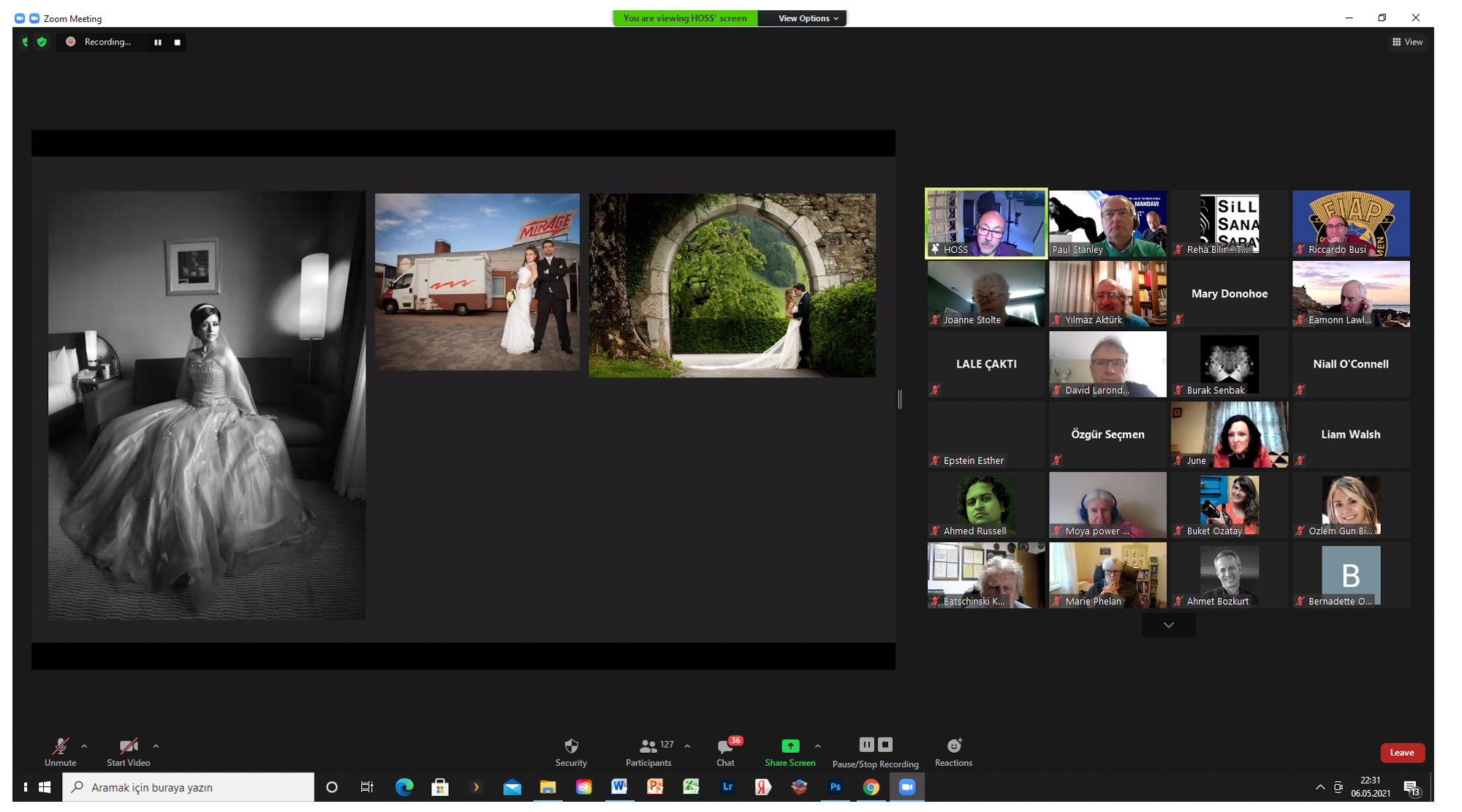Show more participants with down chevron
This screenshot has height=812, width=1462.
tap(1168, 626)
